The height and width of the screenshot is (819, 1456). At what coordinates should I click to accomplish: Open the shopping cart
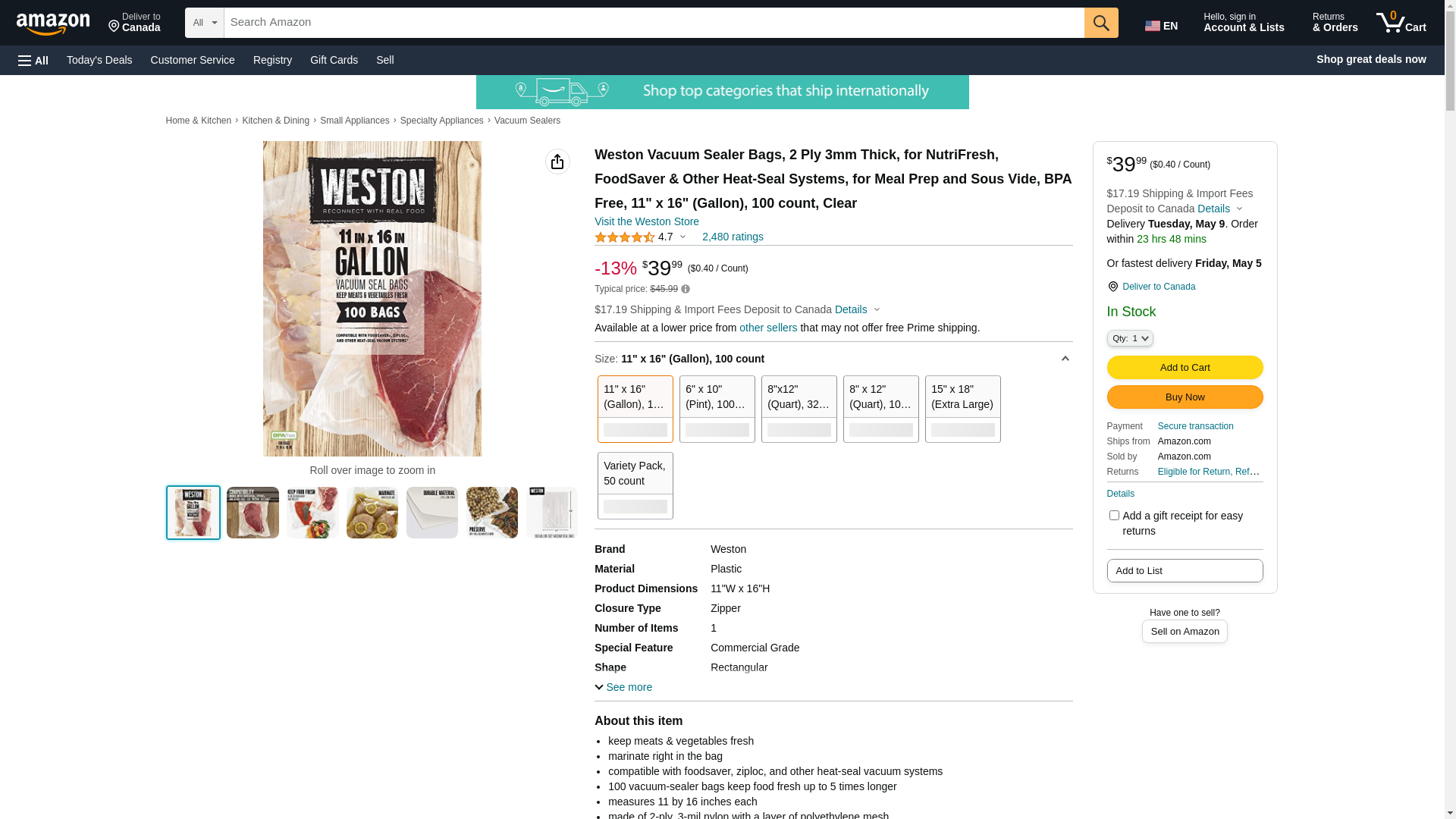click(1401, 23)
